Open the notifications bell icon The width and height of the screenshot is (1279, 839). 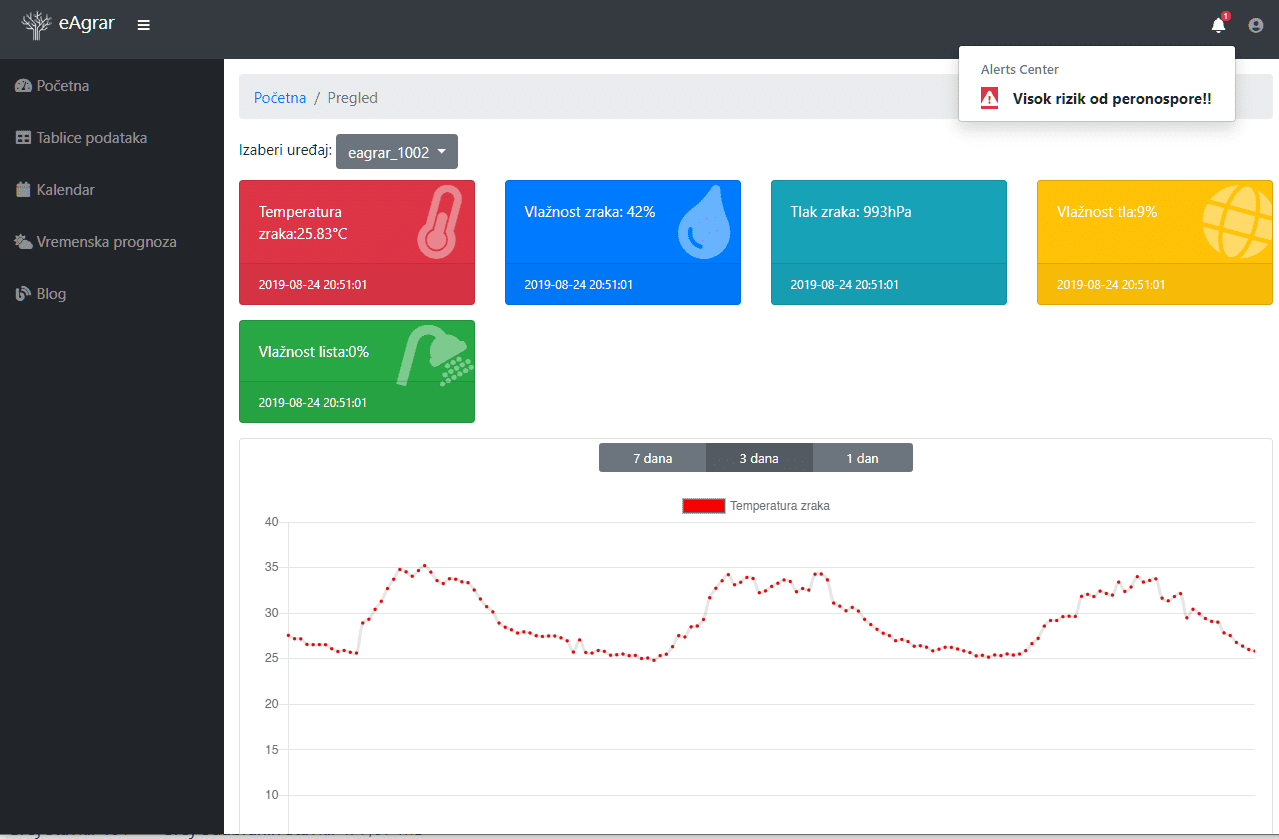1217,25
